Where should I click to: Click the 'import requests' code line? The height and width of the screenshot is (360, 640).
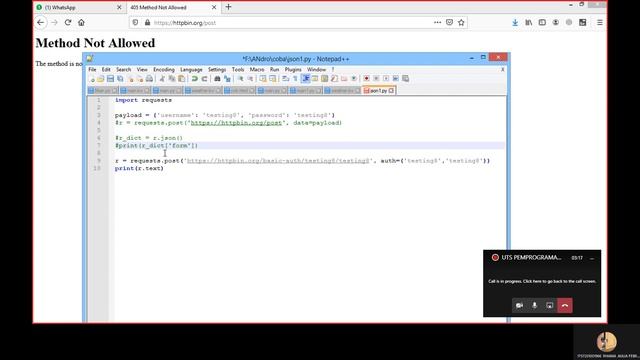tap(143, 100)
